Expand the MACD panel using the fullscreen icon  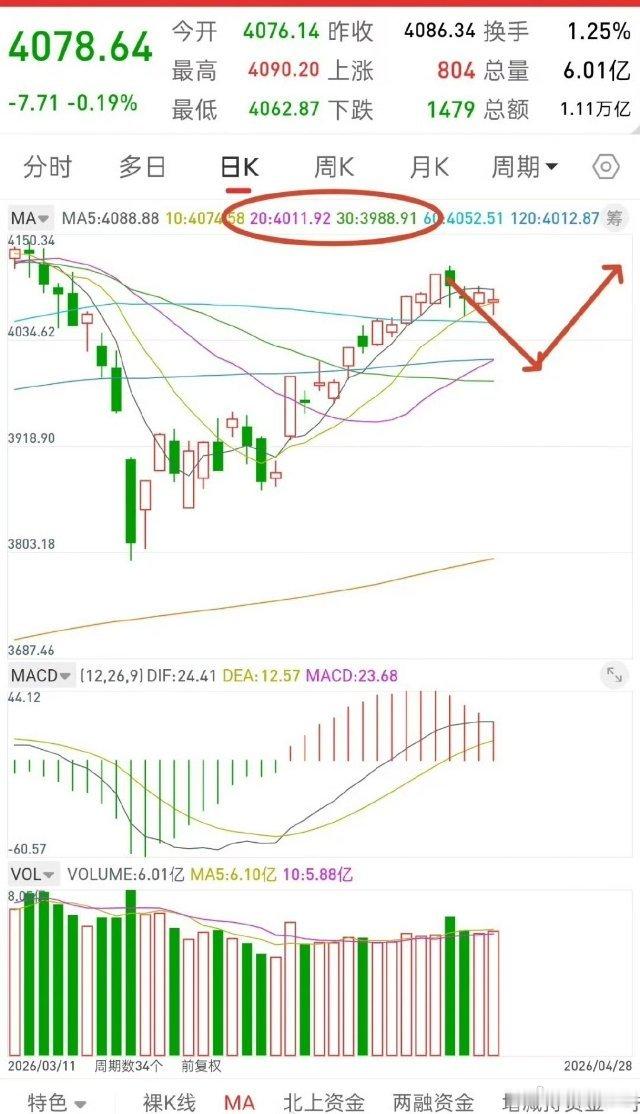click(x=614, y=675)
